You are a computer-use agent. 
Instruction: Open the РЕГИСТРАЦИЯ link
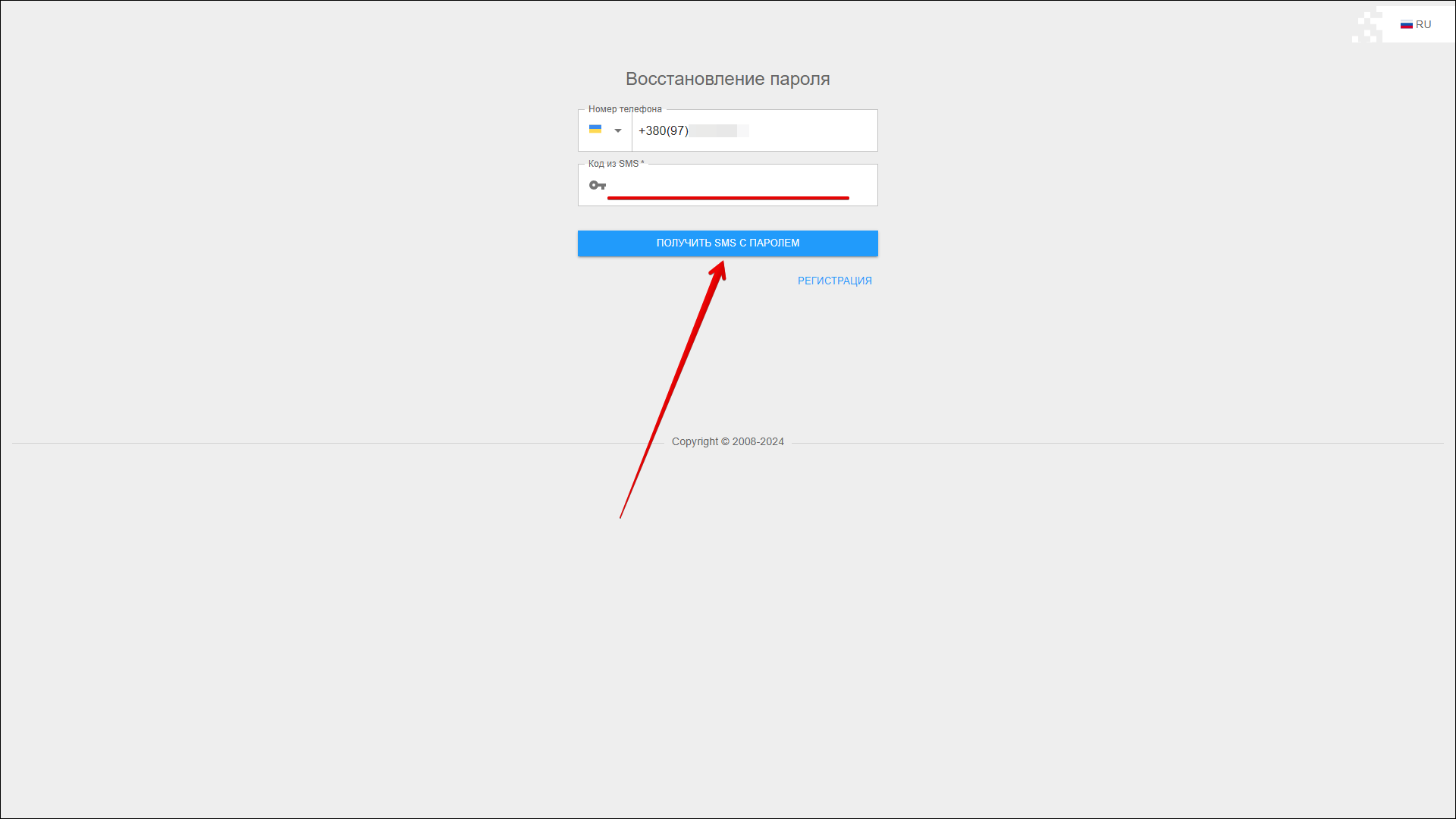pyautogui.click(x=834, y=281)
